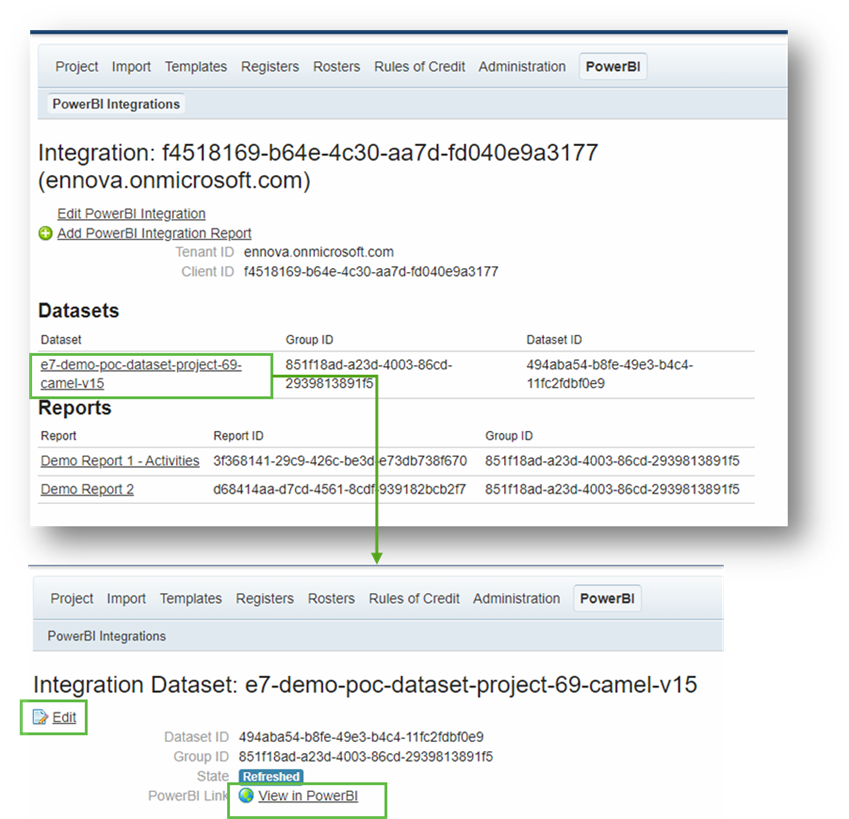The width and height of the screenshot is (849, 819).
Task: Click globe icon next to View in PowerBI
Action: tap(246, 795)
